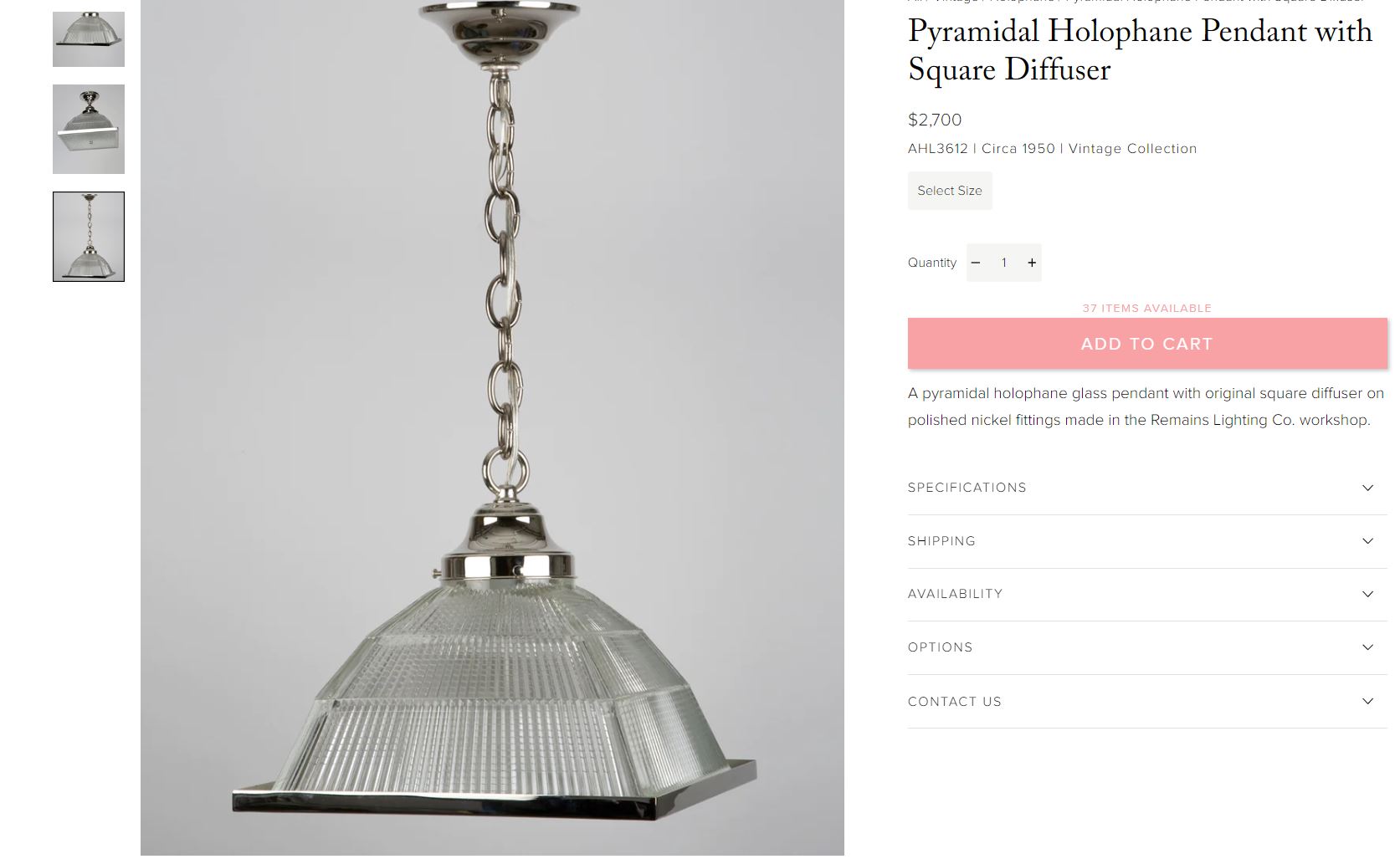Click the SHIPPING accordion label
The image size is (1400, 859).
click(x=941, y=541)
